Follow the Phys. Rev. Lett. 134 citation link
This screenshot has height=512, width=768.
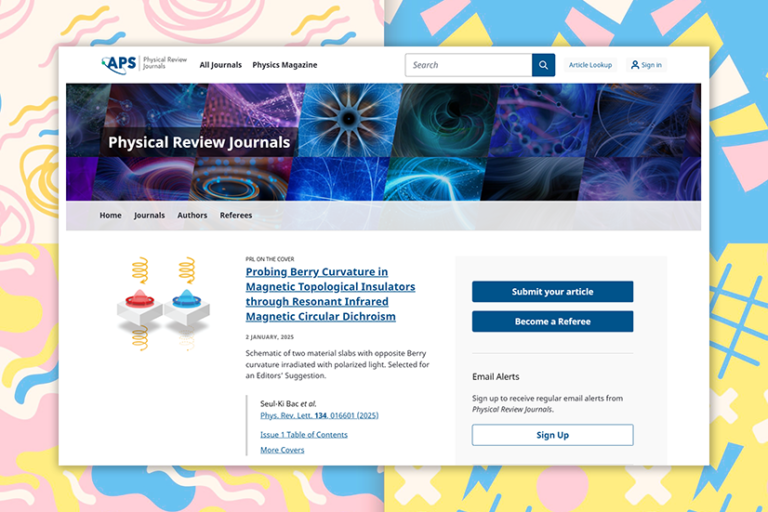(x=319, y=415)
